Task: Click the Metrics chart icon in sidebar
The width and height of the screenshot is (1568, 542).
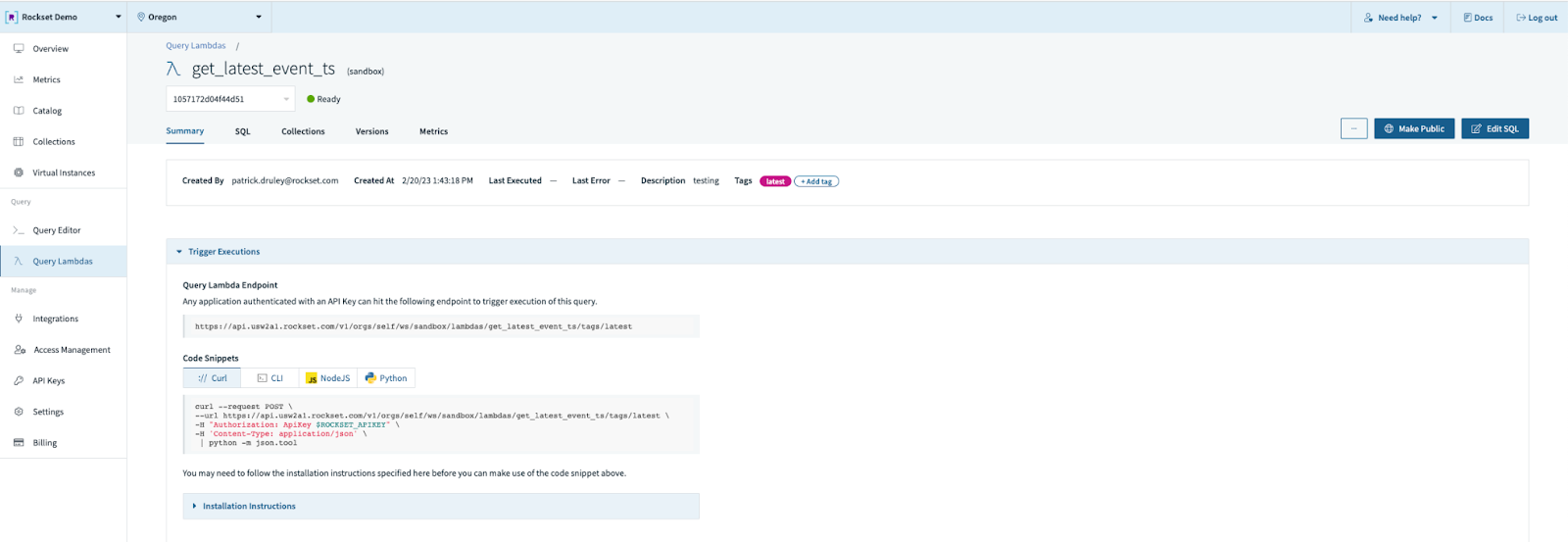Action: coord(19,79)
